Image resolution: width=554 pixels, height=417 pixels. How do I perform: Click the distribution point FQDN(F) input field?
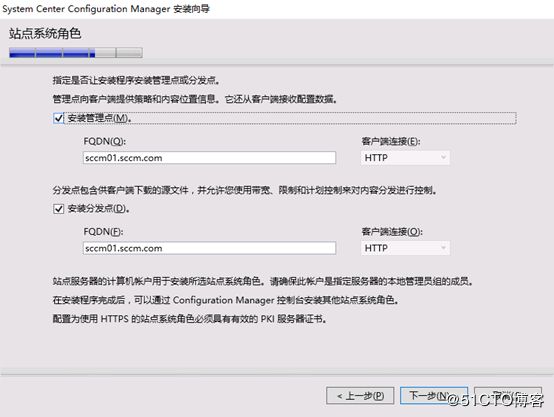click(x=210, y=248)
